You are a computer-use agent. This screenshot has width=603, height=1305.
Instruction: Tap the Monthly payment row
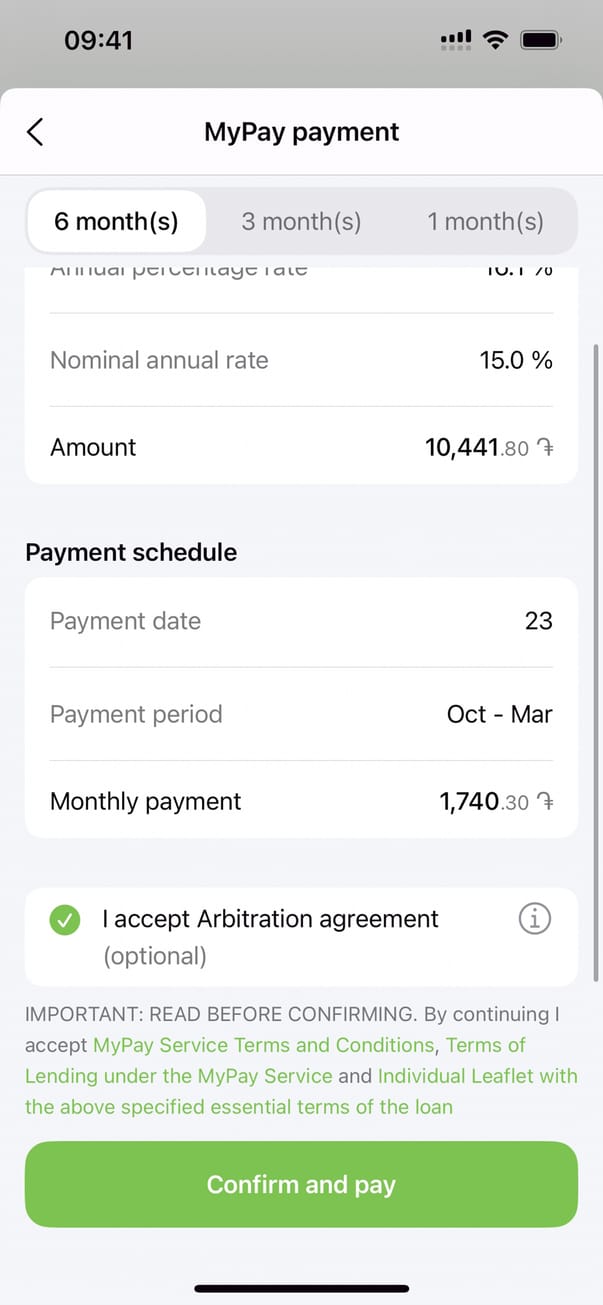click(x=301, y=801)
